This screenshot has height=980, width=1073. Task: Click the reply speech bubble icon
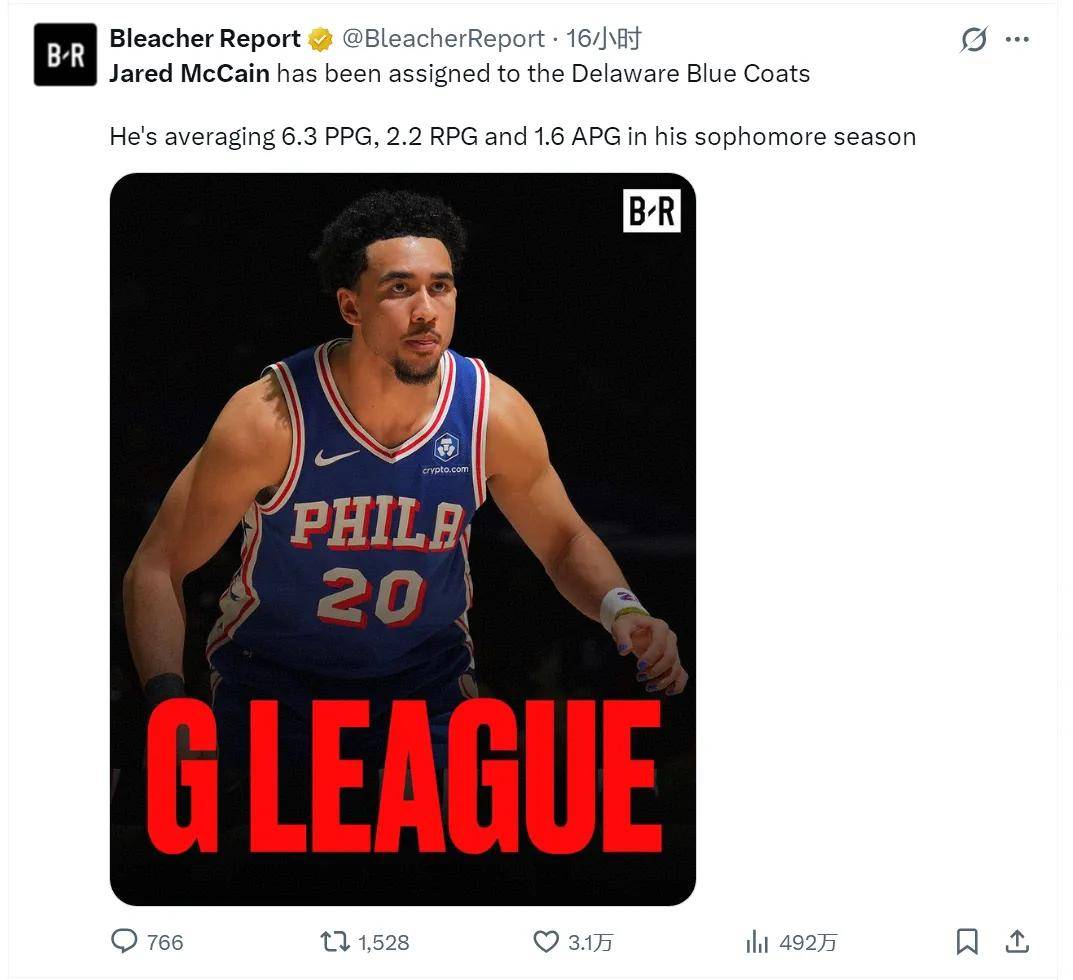[x=124, y=942]
